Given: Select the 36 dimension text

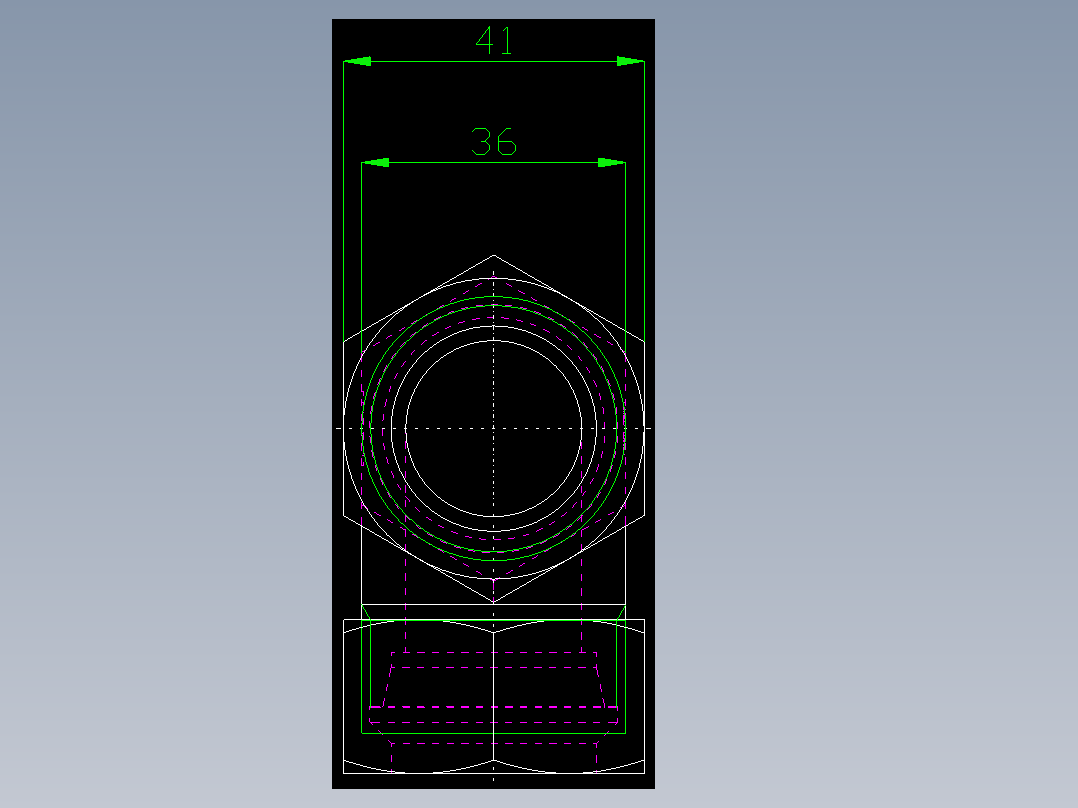Looking at the screenshot, I should [494, 142].
